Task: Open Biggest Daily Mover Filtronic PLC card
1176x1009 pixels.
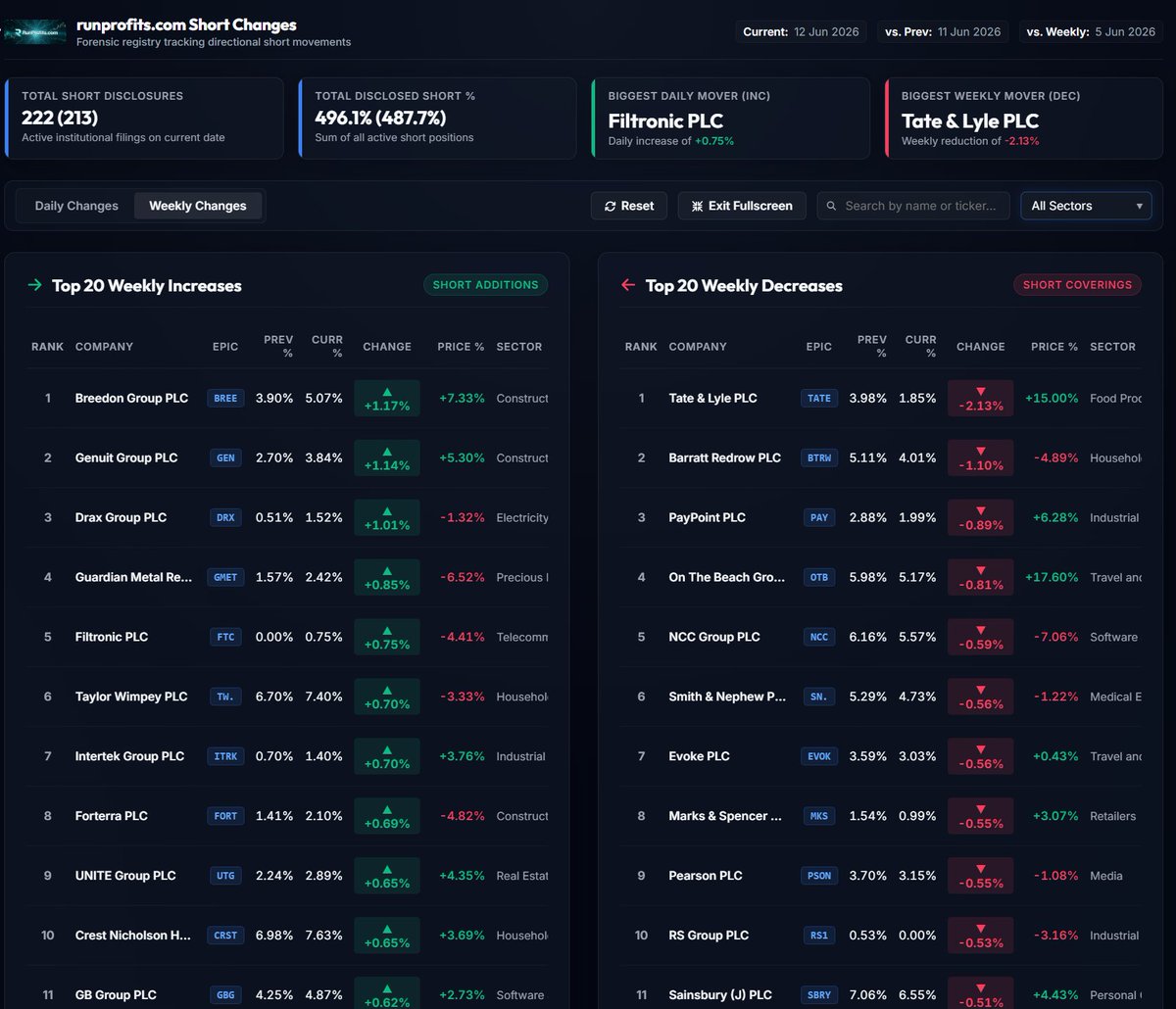Action: coord(730,119)
